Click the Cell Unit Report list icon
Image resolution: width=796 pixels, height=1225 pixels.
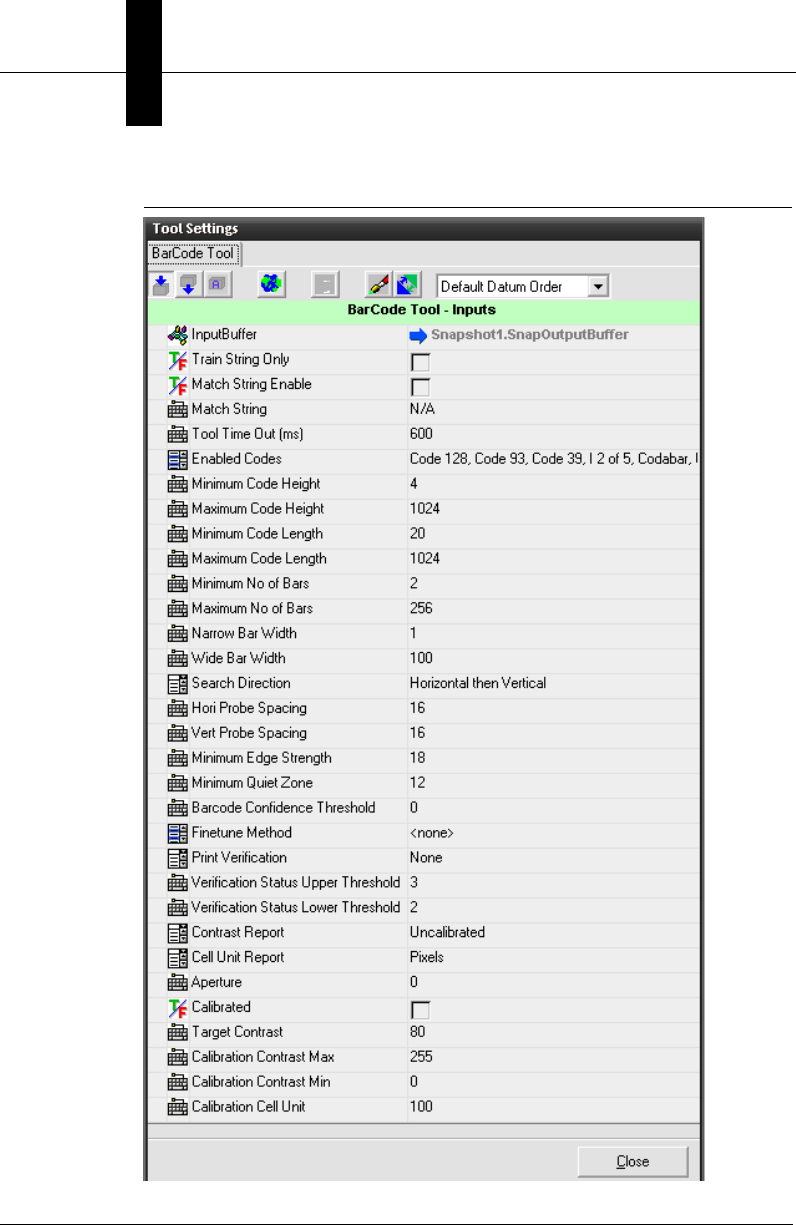[x=177, y=958]
